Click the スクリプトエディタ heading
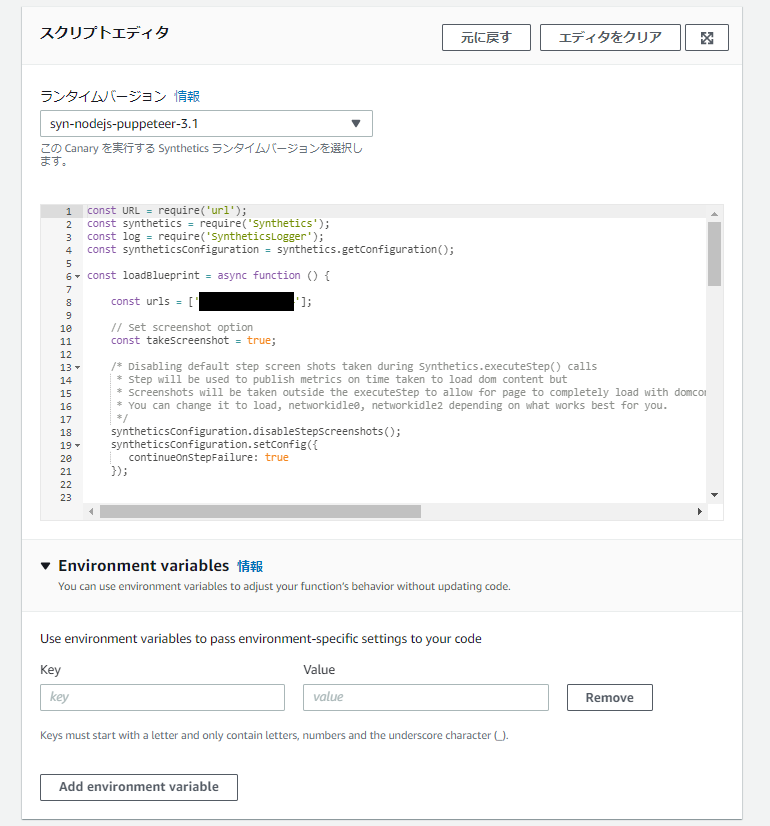 pos(105,33)
